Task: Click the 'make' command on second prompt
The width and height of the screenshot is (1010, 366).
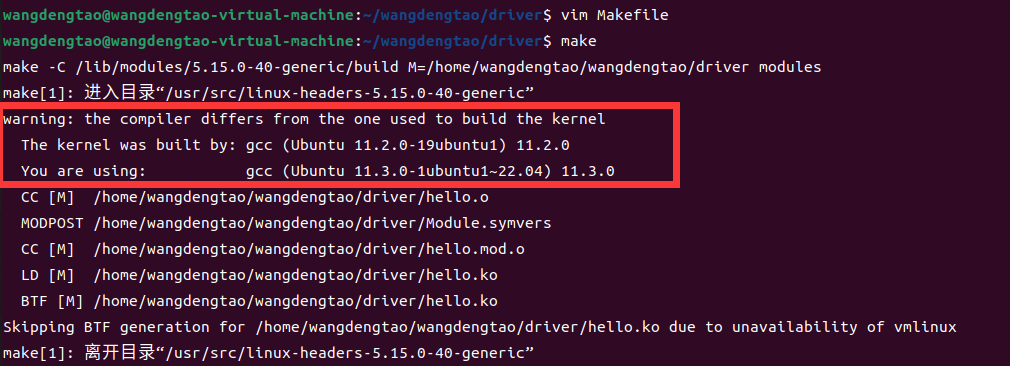Action: point(578,41)
